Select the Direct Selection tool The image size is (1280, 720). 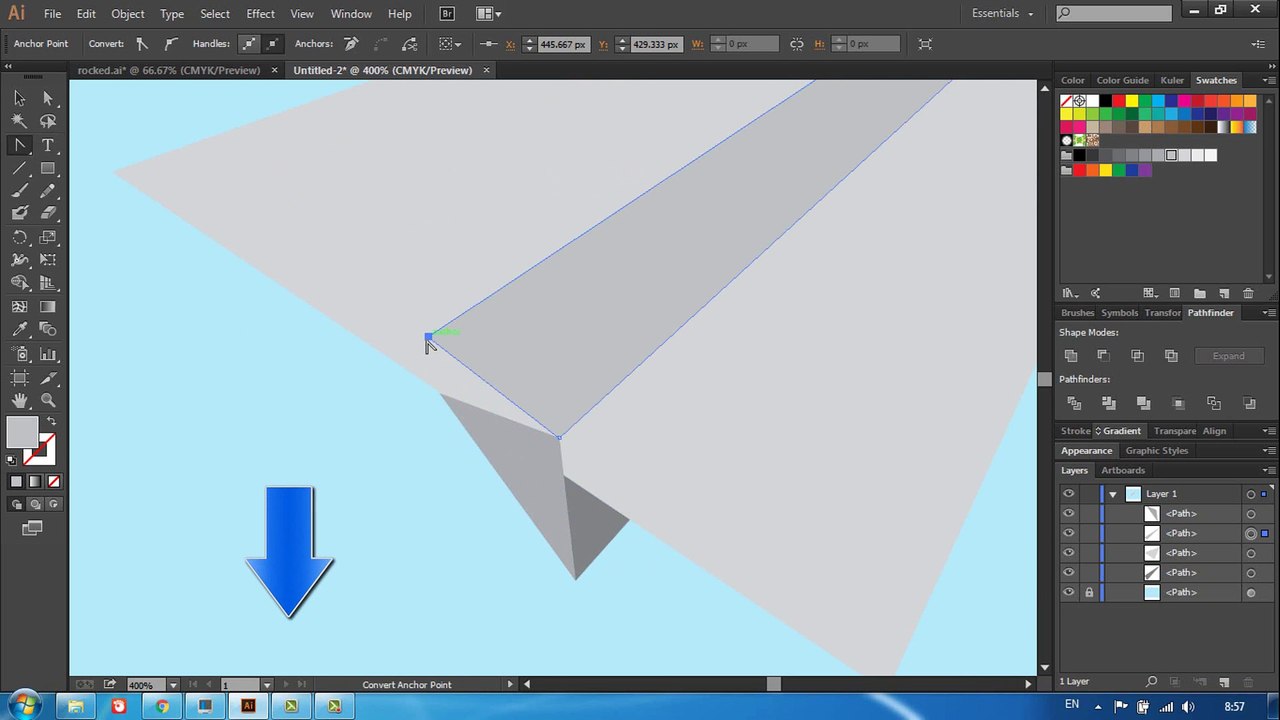click(47, 98)
